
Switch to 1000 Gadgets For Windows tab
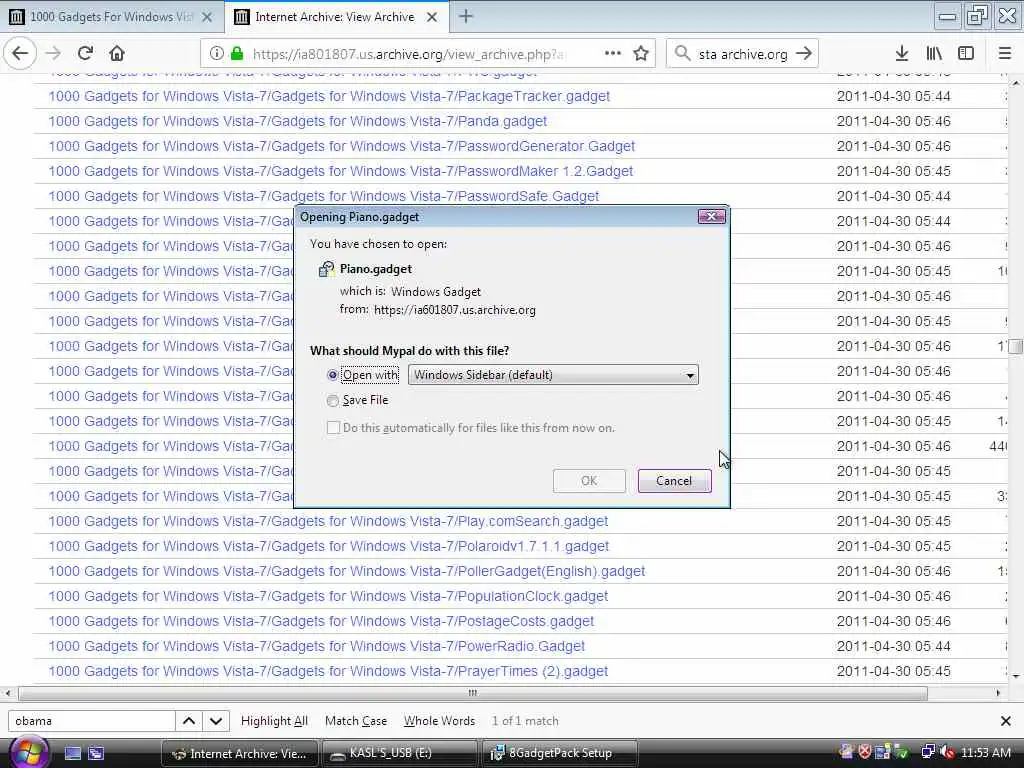coord(112,17)
